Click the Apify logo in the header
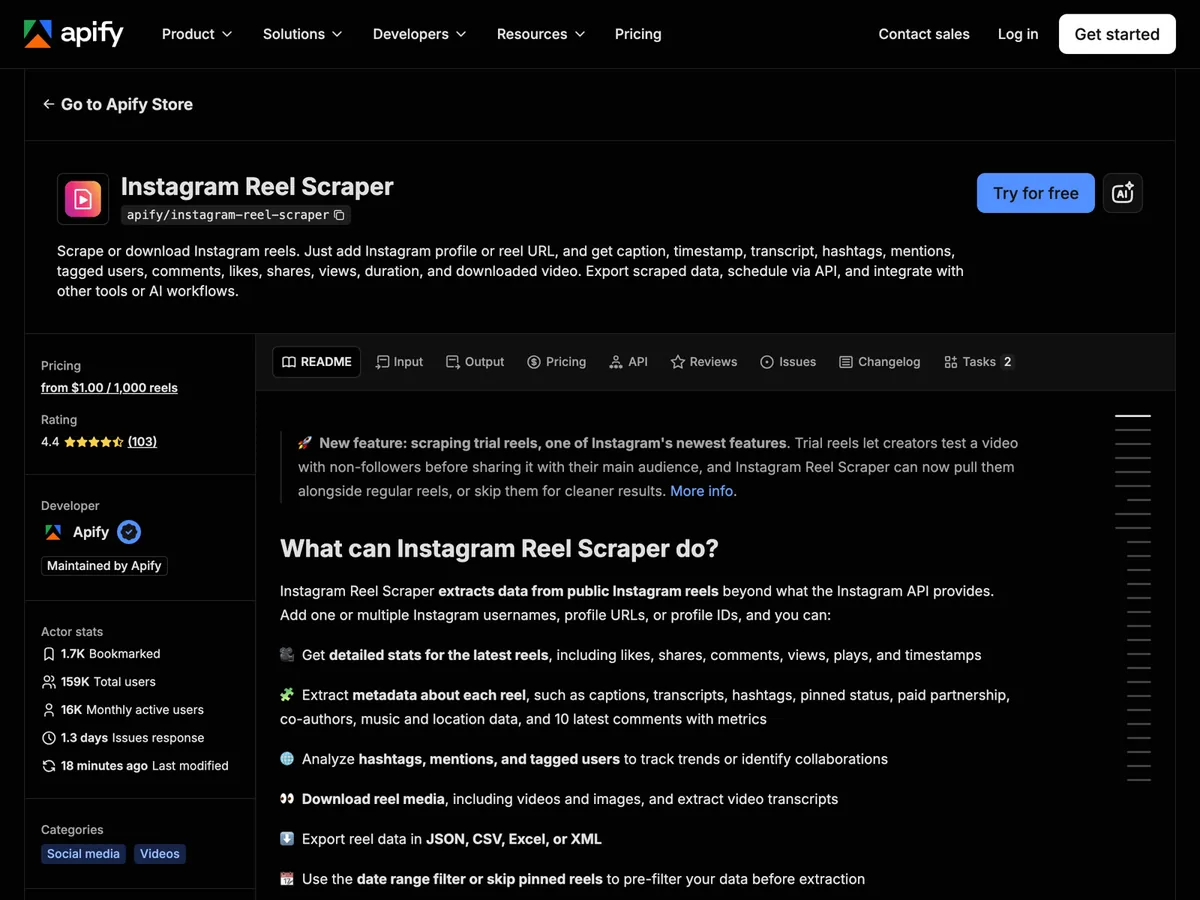 click(x=74, y=34)
